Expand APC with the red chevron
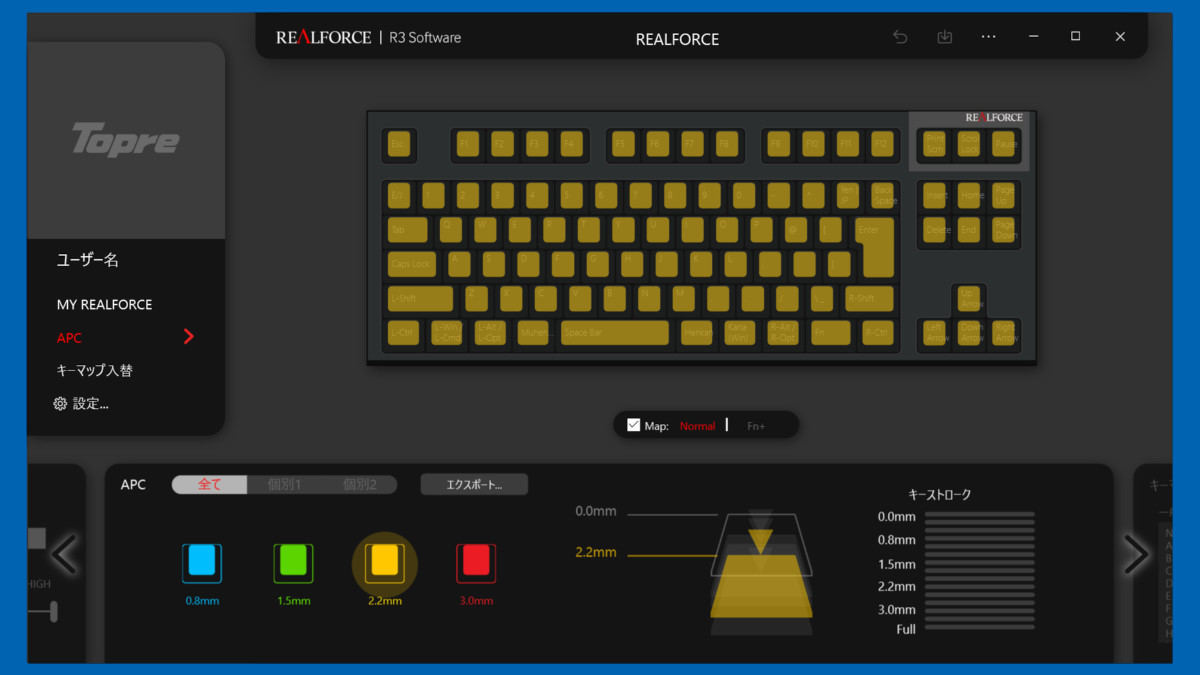 [x=188, y=337]
